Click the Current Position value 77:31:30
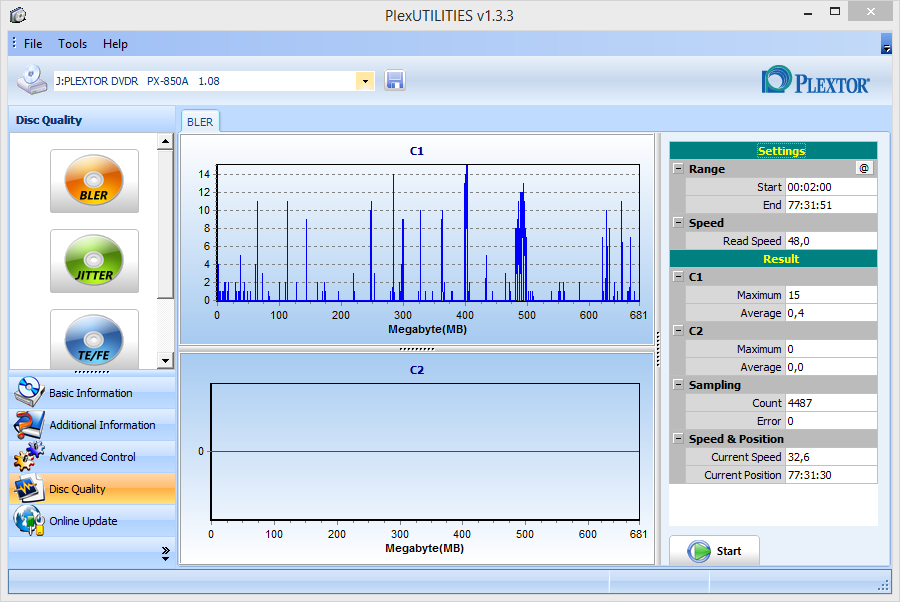 pyautogui.click(x=831, y=475)
